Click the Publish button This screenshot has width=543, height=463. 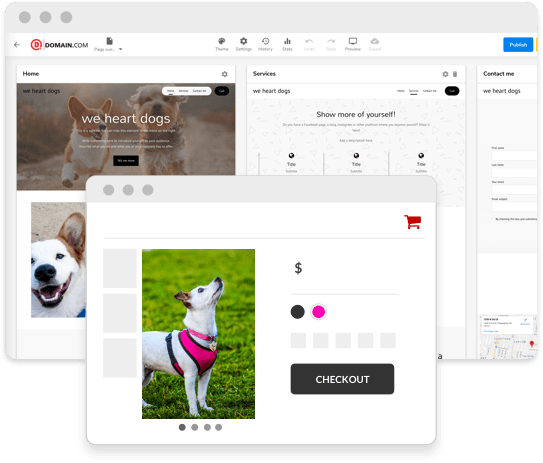click(x=518, y=45)
